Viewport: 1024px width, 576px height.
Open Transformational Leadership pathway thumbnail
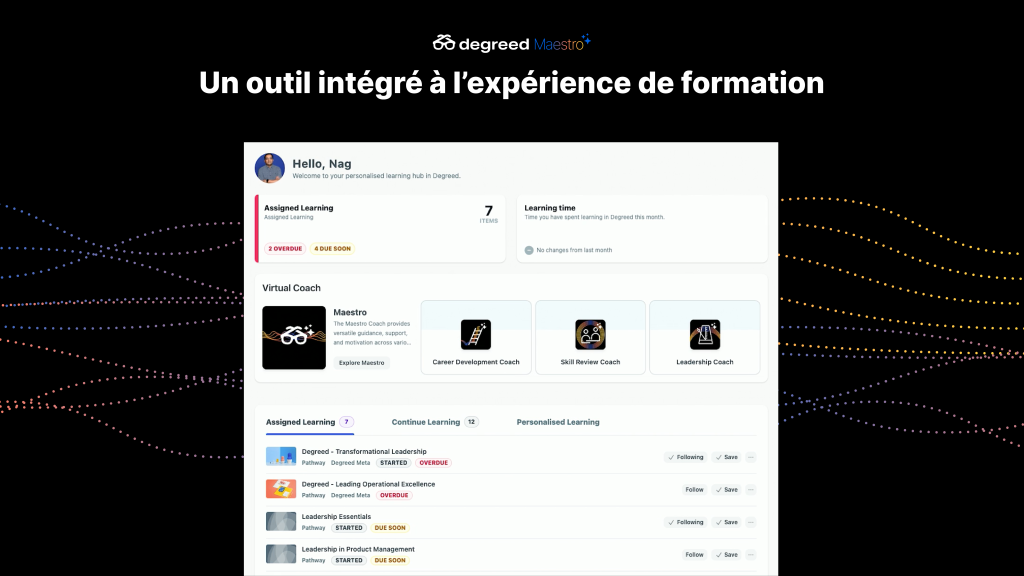click(281, 456)
